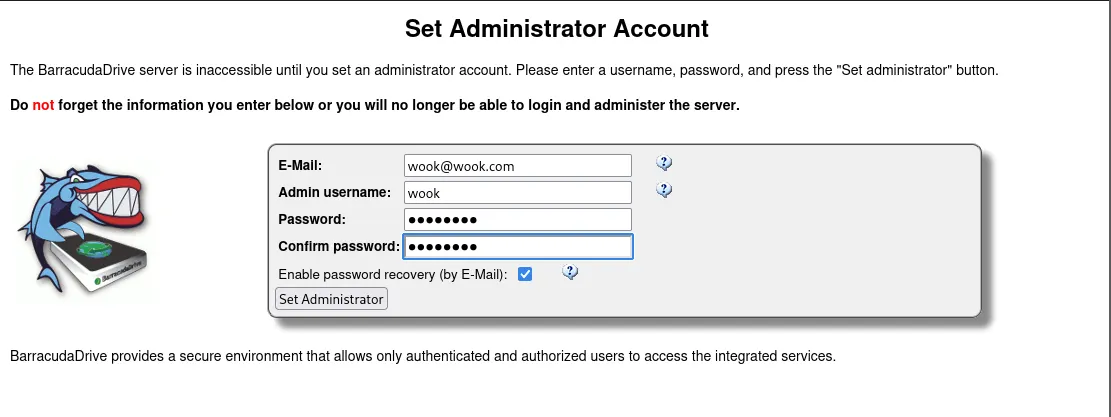Viewport: 1111px width, 417px height.
Task: Place cursor in the Confirm password field
Action: click(518, 247)
